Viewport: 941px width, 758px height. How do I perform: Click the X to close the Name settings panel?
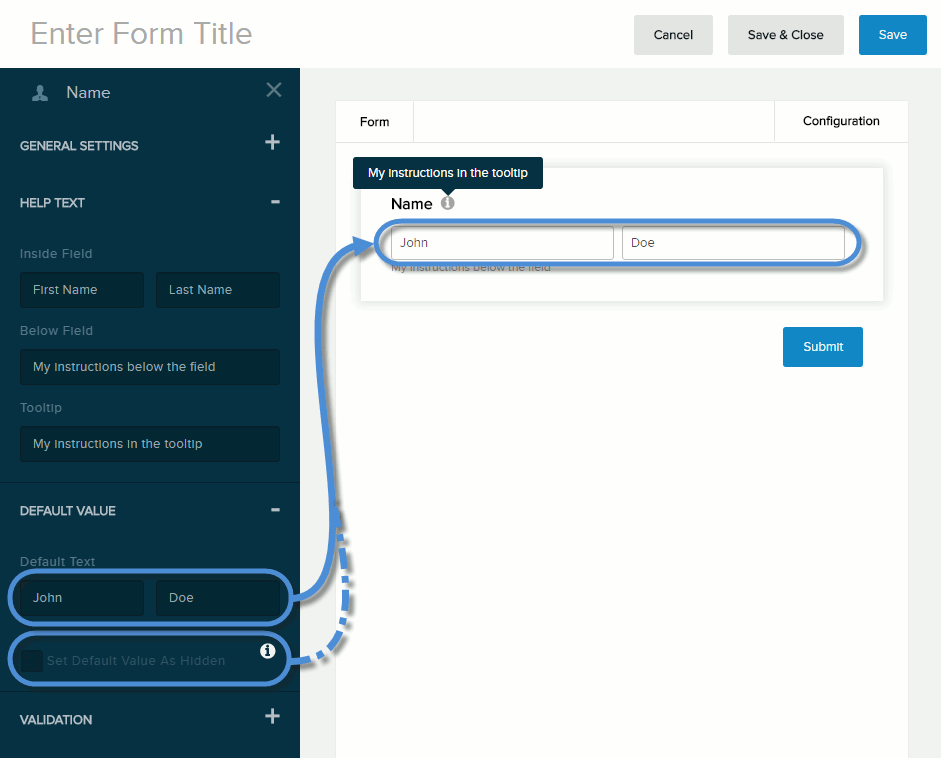pos(273,90)
